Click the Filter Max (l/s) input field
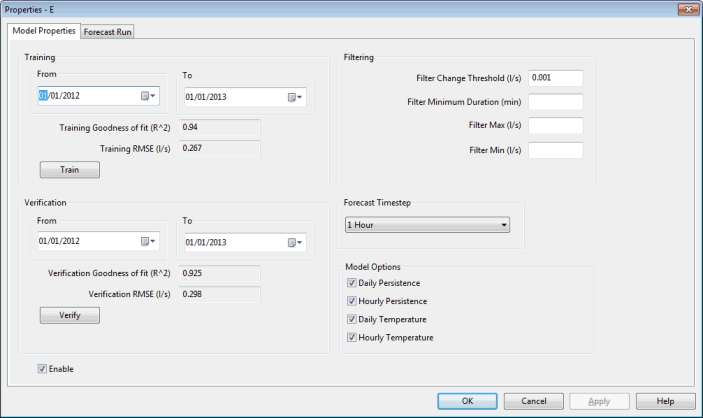 (555, 126)
